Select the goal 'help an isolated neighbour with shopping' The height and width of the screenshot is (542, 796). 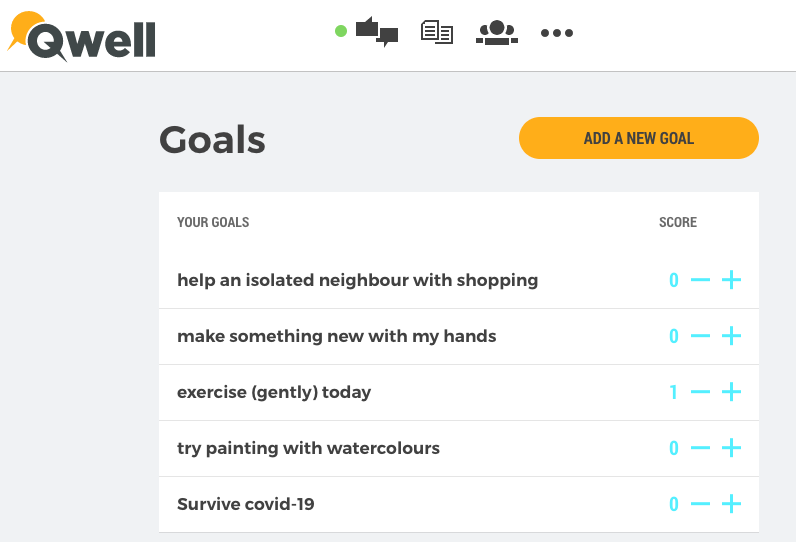357,280
